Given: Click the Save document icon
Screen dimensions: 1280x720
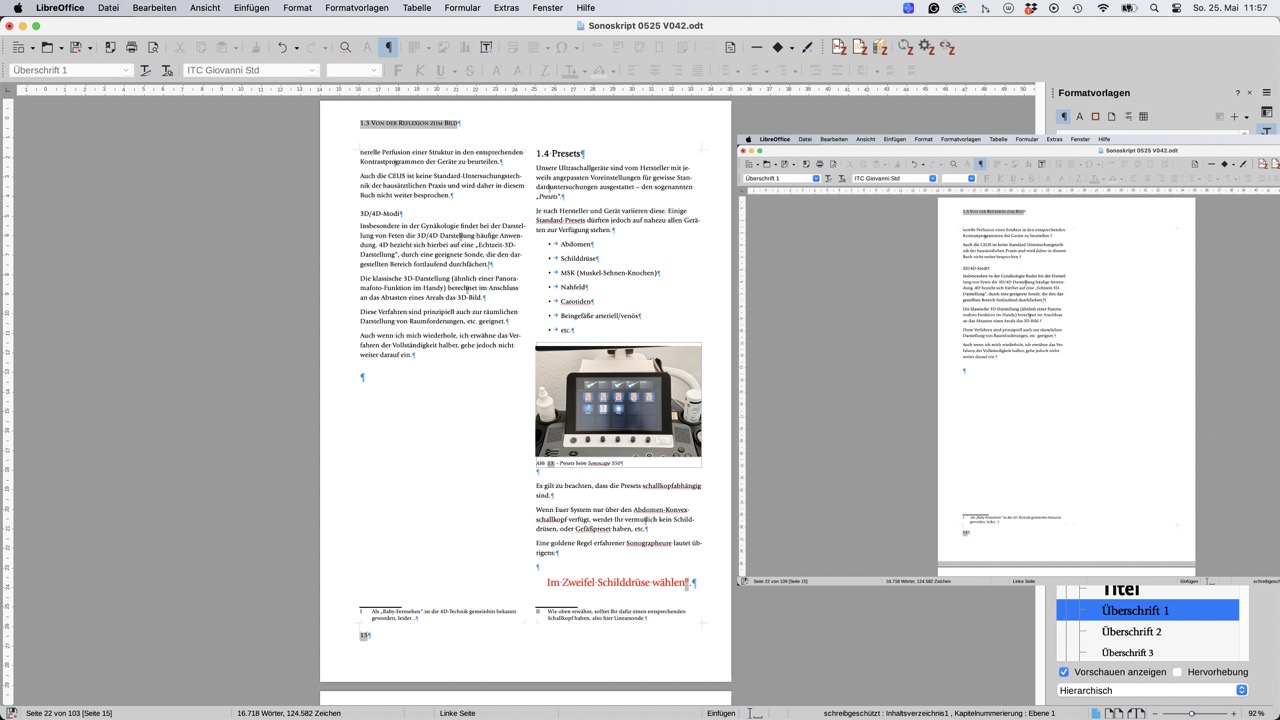Looking at the screenshot, I should pos(75,47).
